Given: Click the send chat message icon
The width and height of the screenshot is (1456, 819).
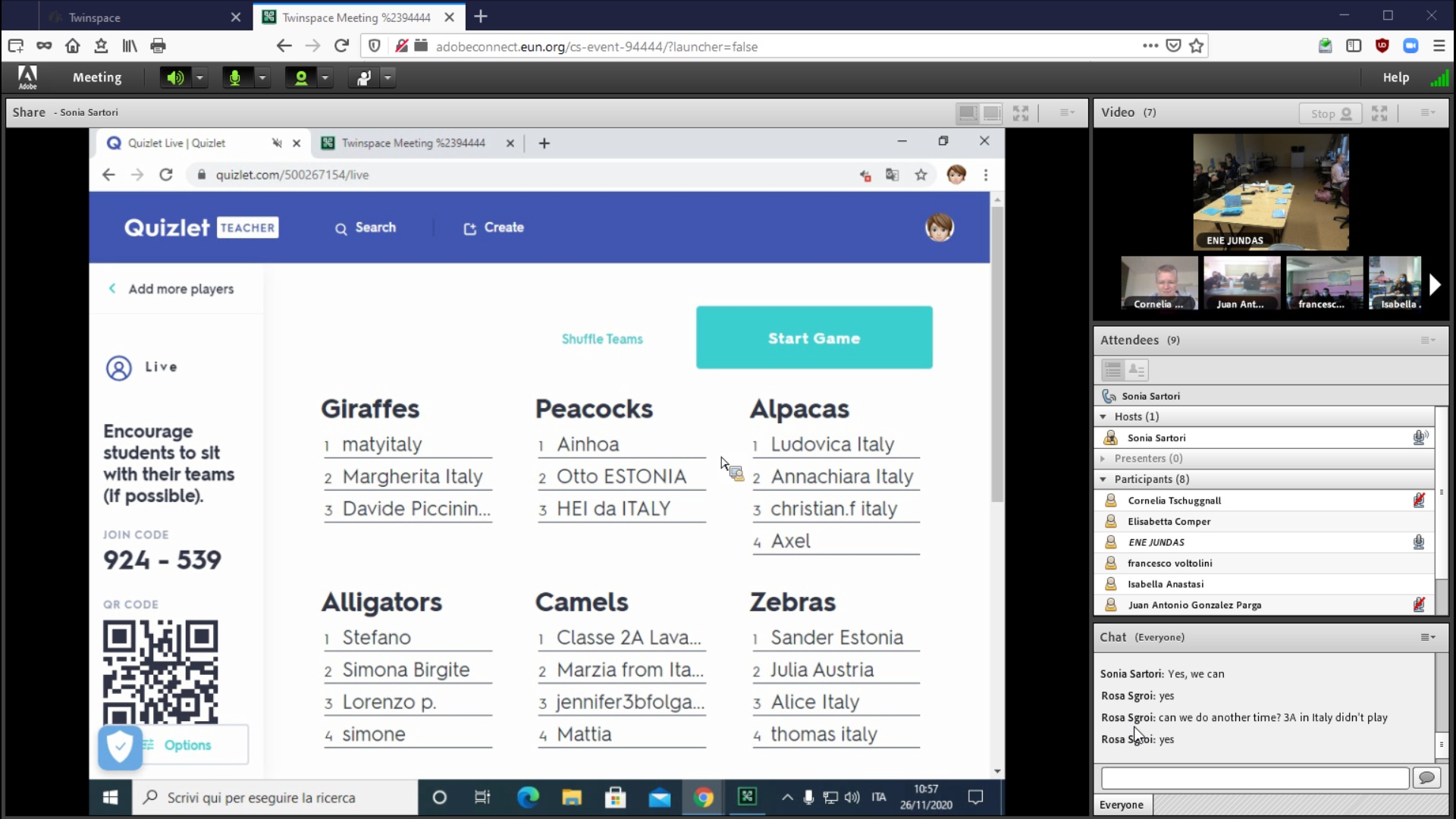Looking at the screenshot, I should tap(1426, 777).
